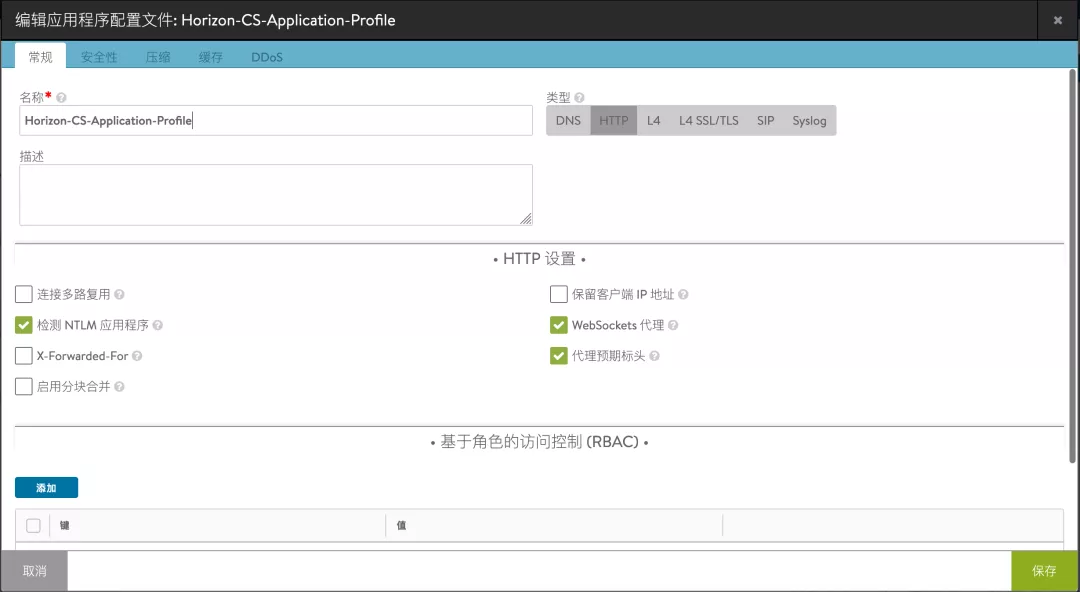Viewport: 1080px width, 592px height.
Task: Select Syslog profile type
Action: tap(809, 121)
